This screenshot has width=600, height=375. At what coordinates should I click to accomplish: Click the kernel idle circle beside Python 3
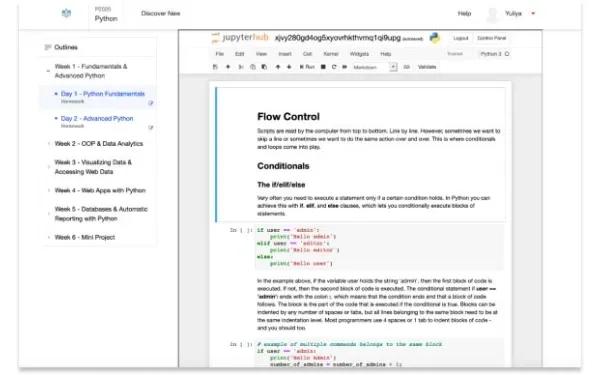point(507,54)
